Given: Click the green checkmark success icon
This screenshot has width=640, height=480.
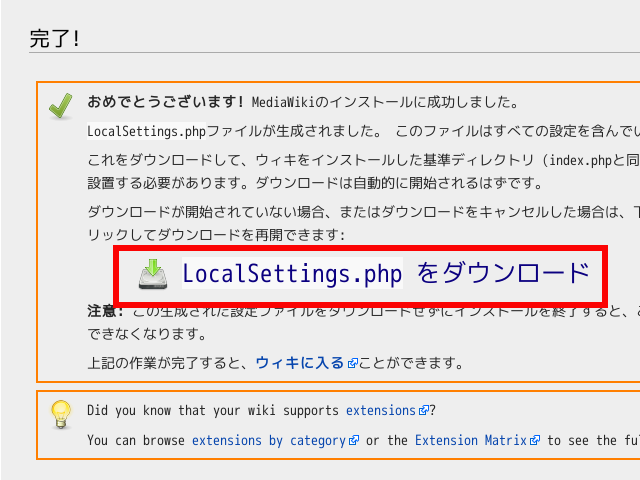Looking at the screenshot, I should tap(60, 105).
